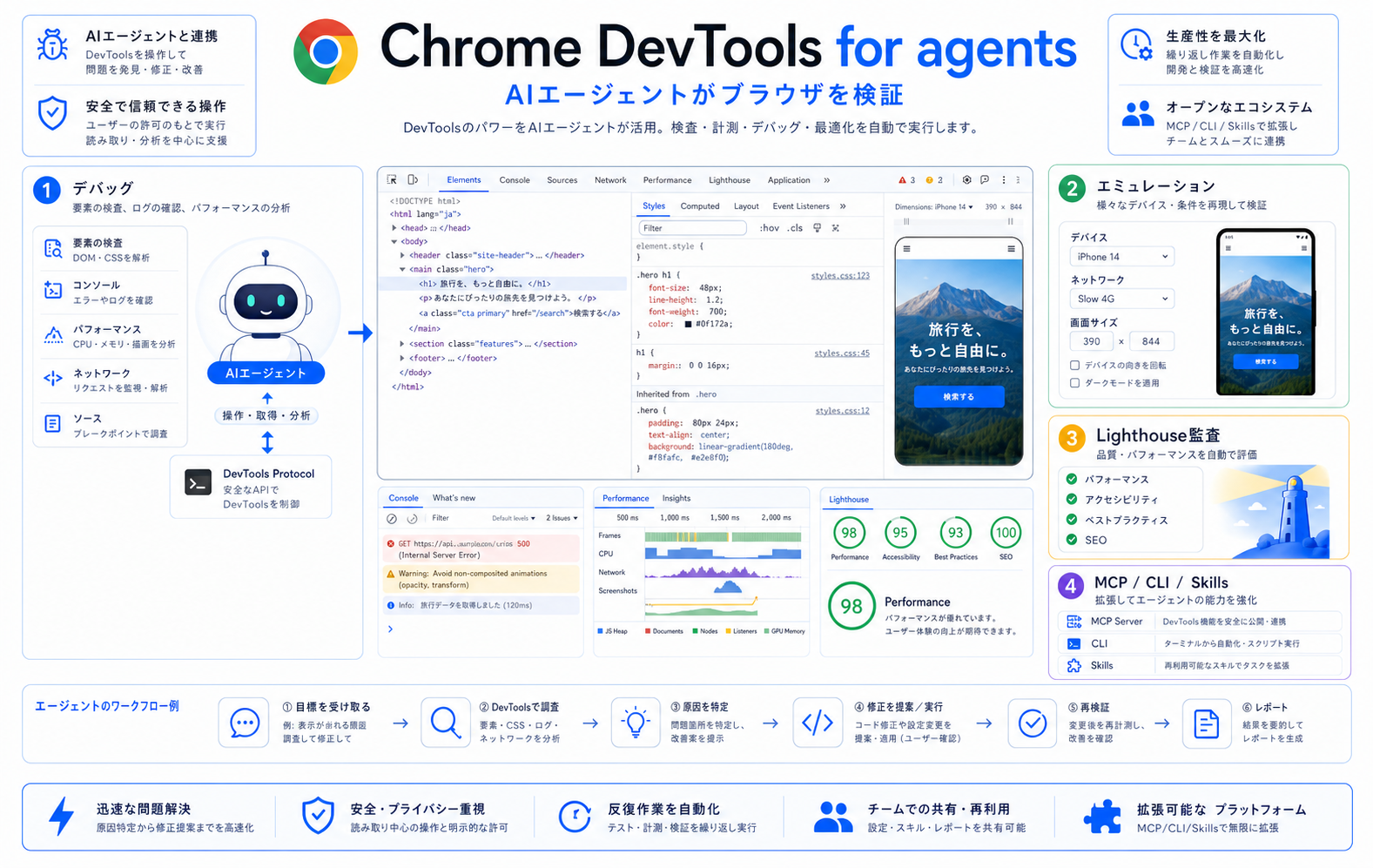Expand the section class features node
The image size is (1373, 868).
[402, 344]
